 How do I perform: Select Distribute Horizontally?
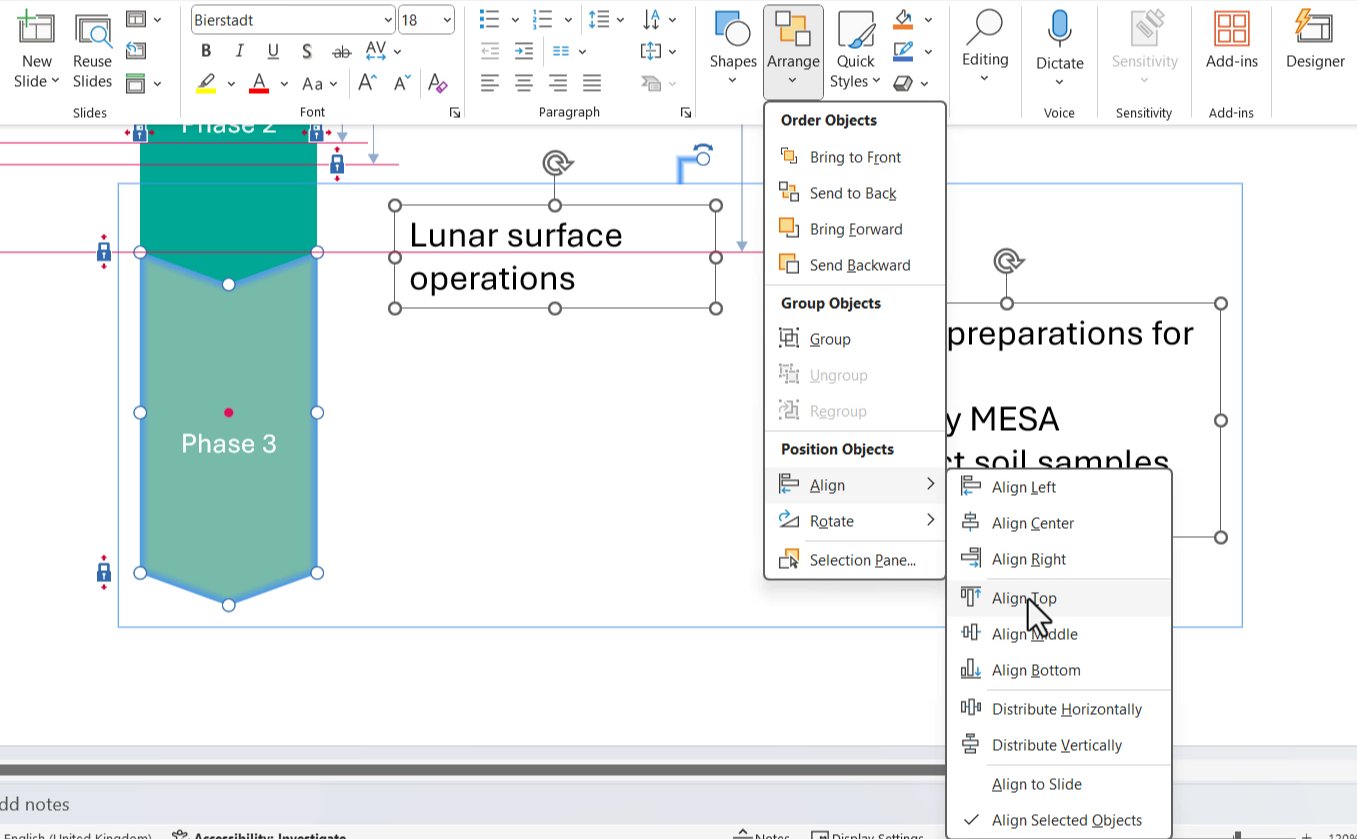point(1059,709)
